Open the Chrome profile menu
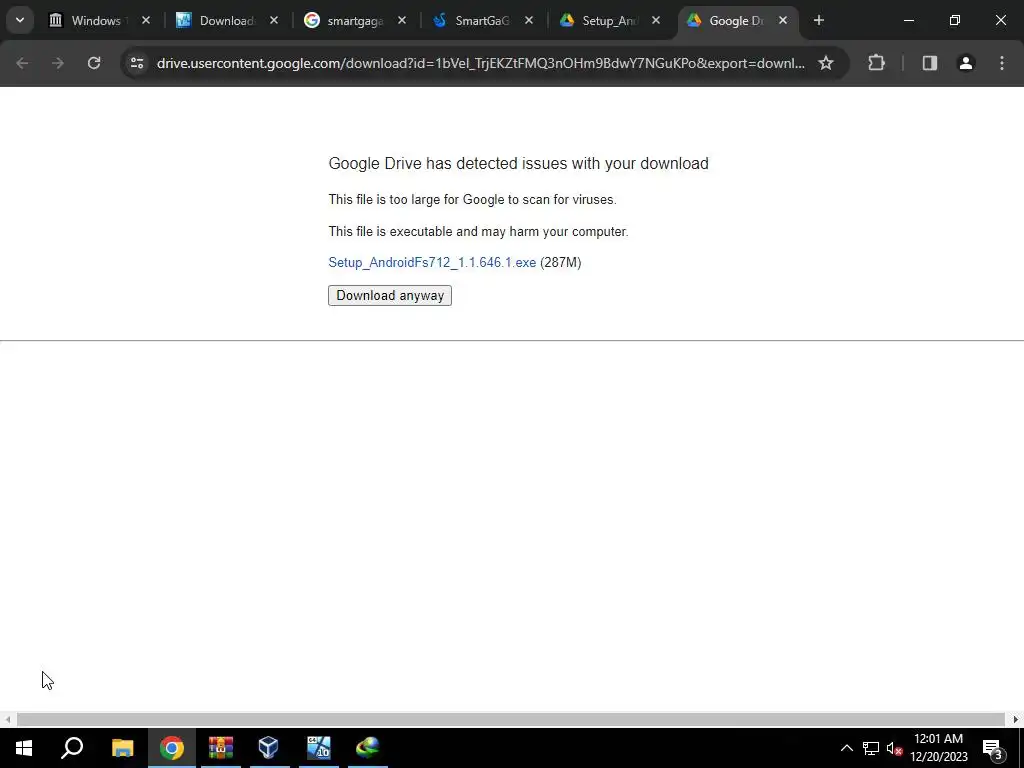Viewport: 1024px width, 768px height. pyautogui.click(x=966, y=63)
